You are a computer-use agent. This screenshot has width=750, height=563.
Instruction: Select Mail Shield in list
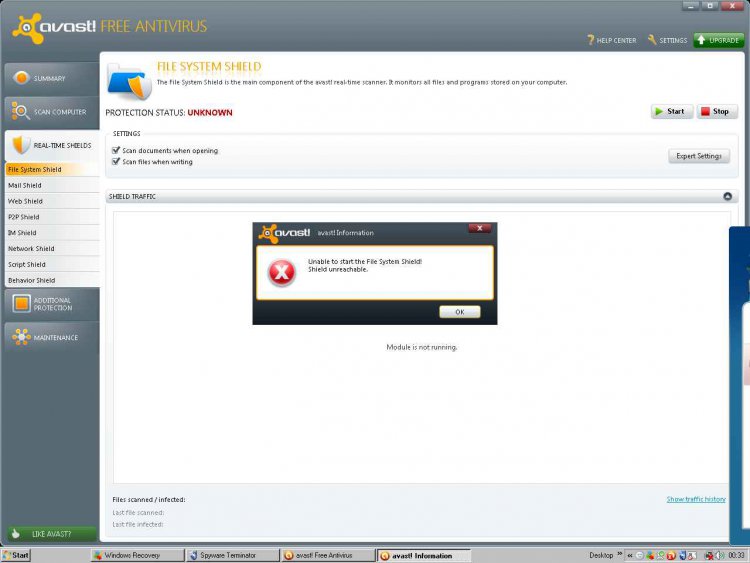pyautogui.click(x=52, y=185)
